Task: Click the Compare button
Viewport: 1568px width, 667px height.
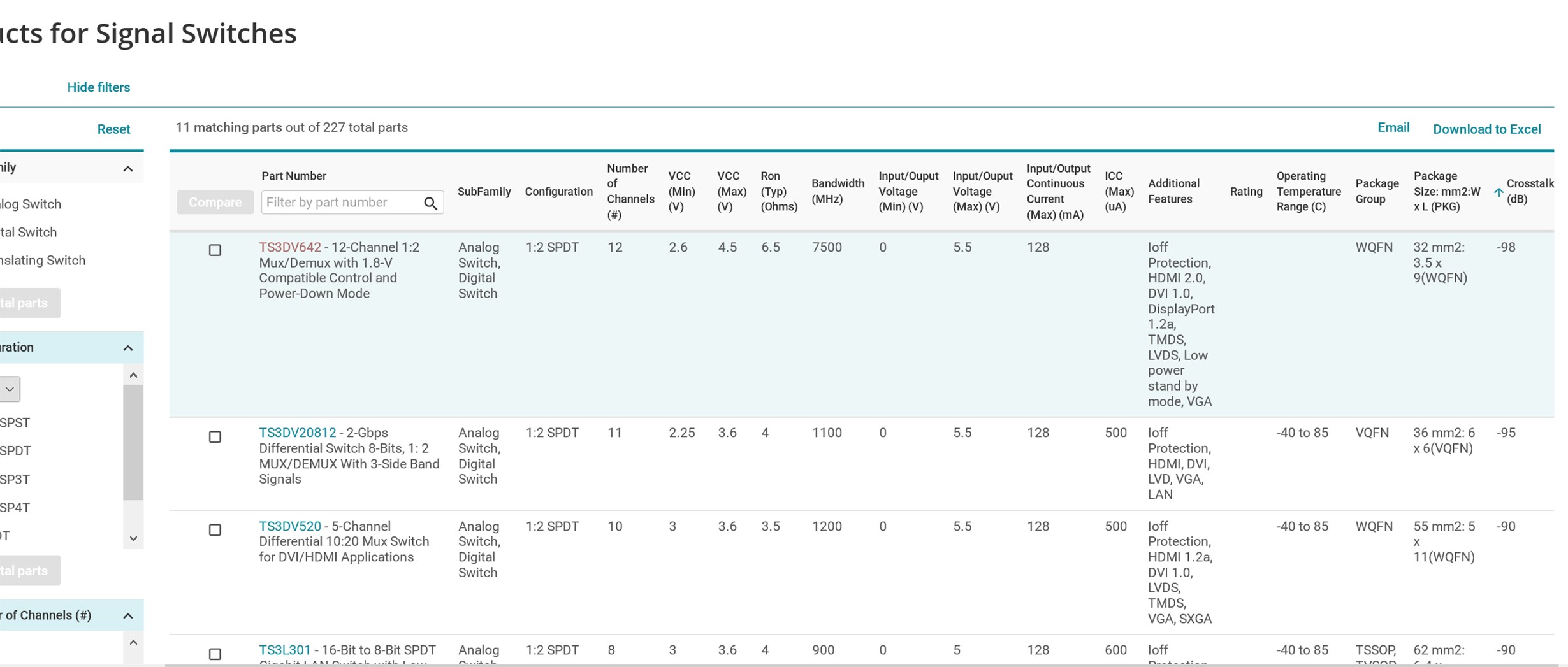Action: 215,203
